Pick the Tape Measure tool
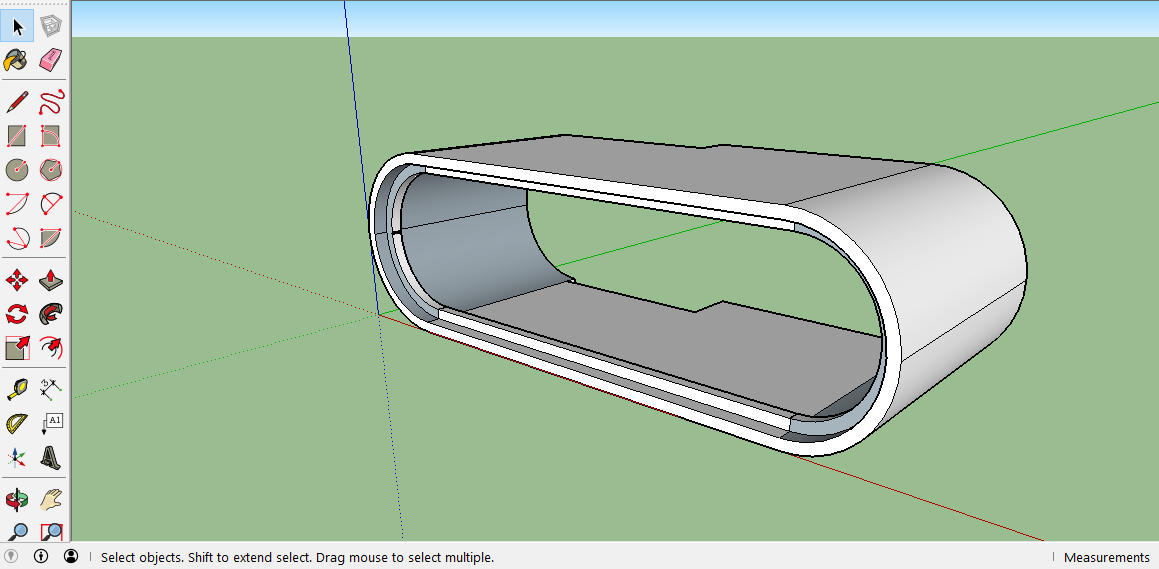This screenshot has width=1159, height=569. (x=17, y=389)
